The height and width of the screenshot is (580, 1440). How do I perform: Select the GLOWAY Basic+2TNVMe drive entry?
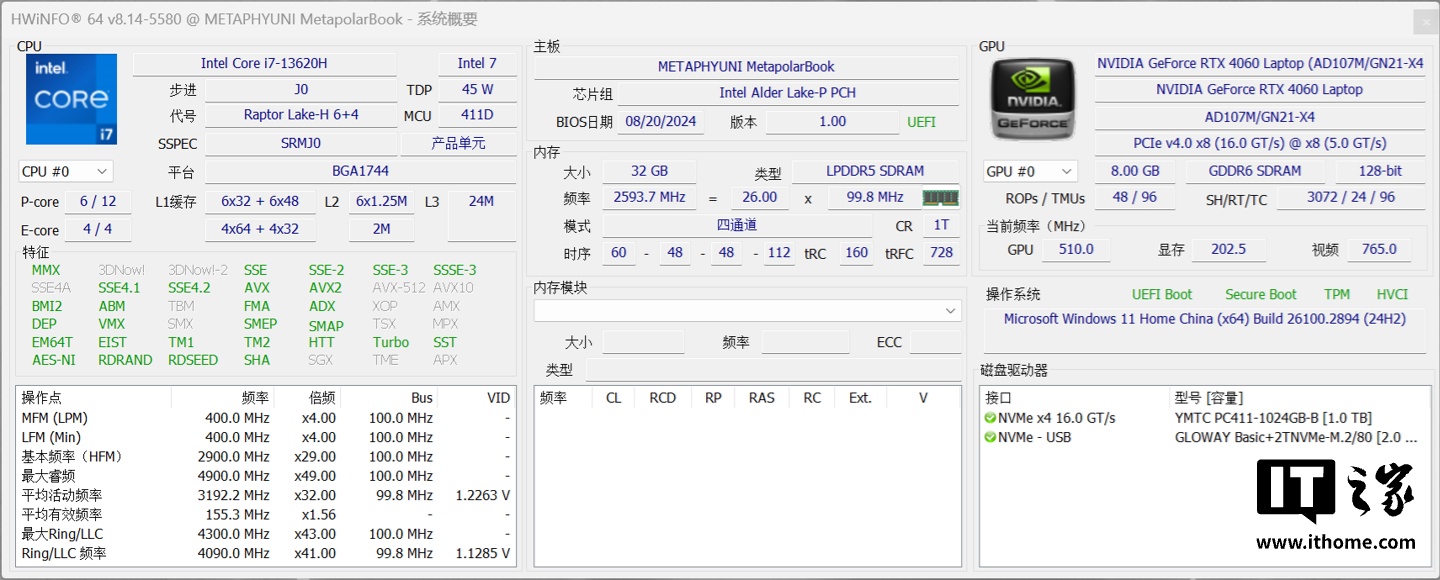1295,437
